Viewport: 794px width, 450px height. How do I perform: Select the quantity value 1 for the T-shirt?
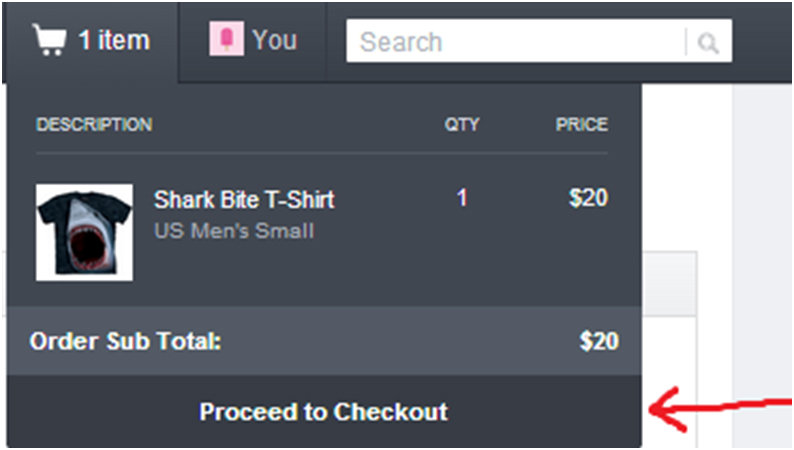click(462, 198)
